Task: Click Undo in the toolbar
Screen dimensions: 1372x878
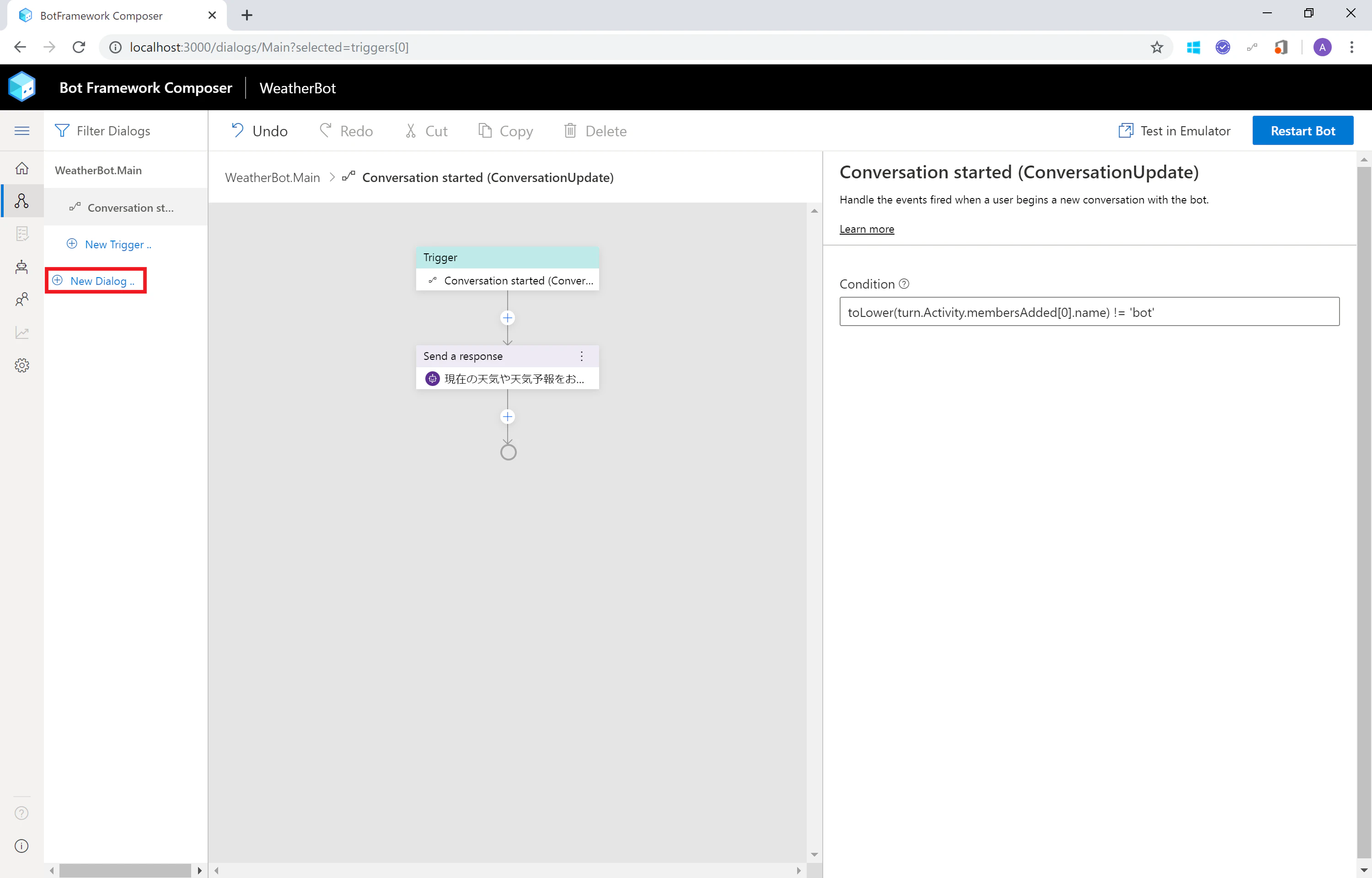Action: point(259,131)
